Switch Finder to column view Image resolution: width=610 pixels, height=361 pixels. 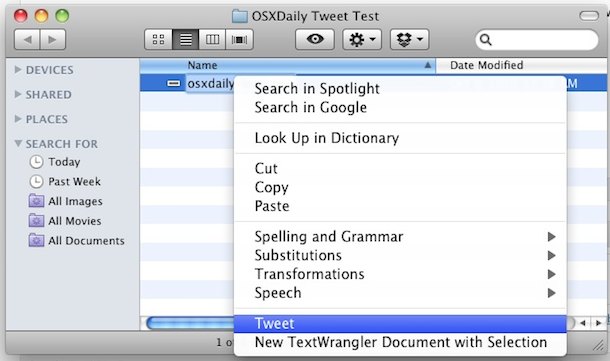[x=212, y=39]
